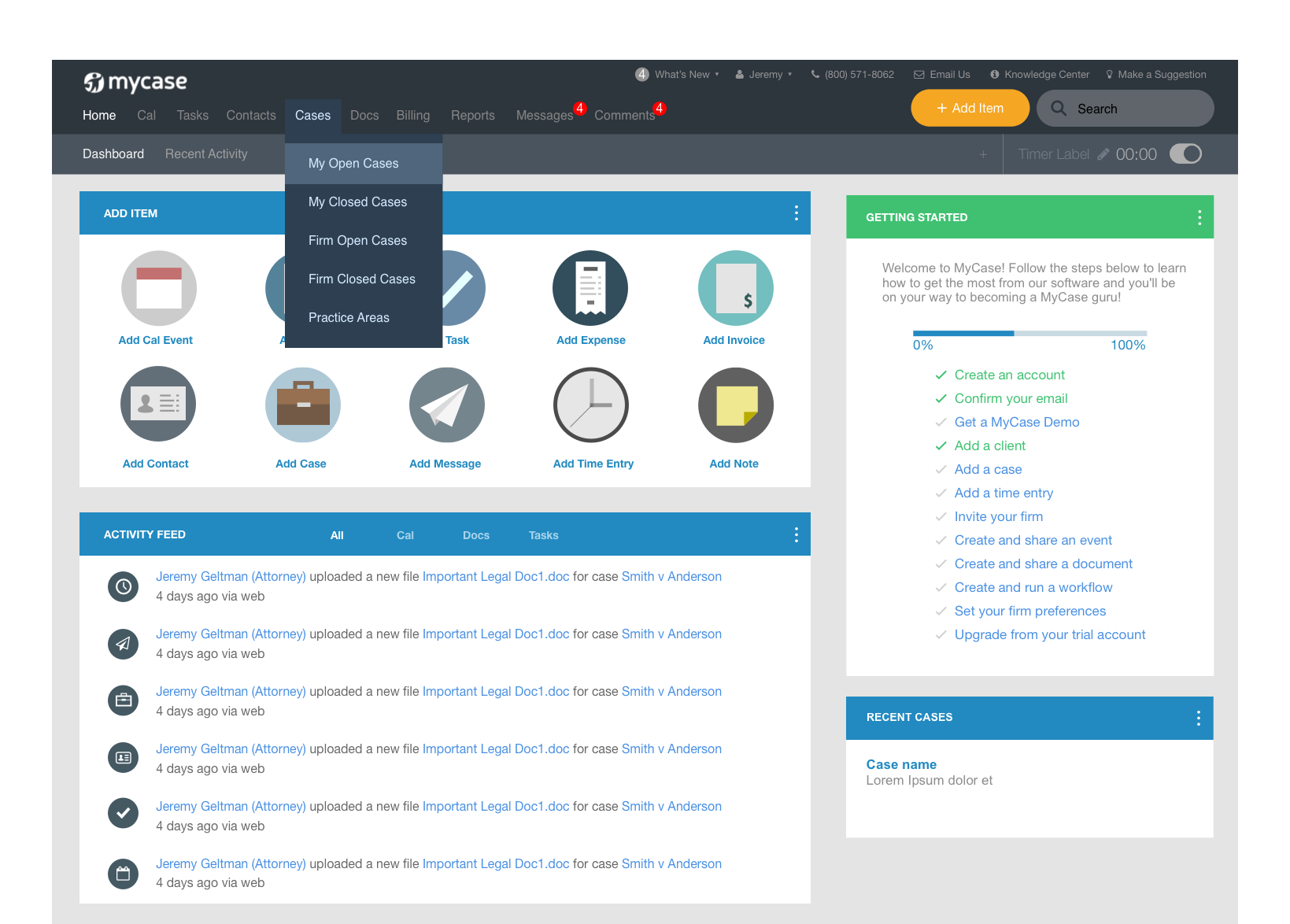Viewport: 1290px width, 924px height.
Task: Click the Add Cal Event calendar icon
Action: tap(158, 288)
